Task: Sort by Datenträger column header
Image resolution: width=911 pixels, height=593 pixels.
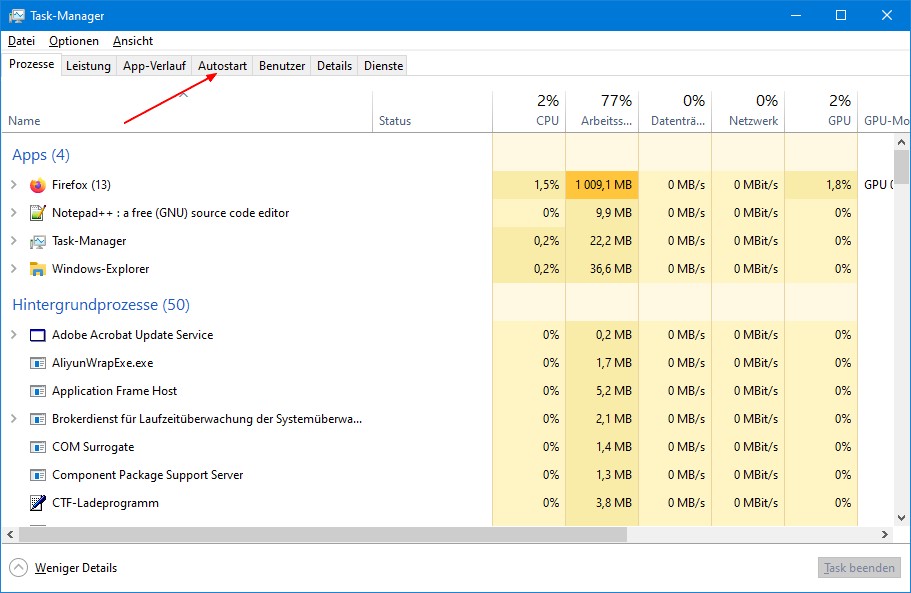Action: coord(675,111)
